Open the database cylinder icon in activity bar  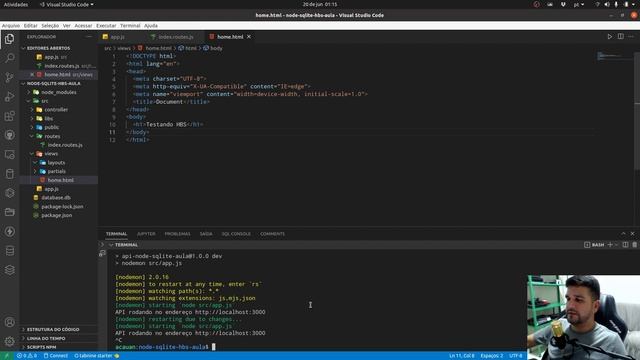coord(9,174)
